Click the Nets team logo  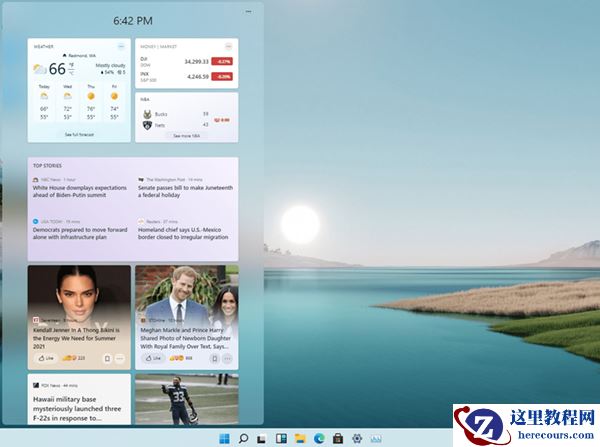[x=147, y=125]
